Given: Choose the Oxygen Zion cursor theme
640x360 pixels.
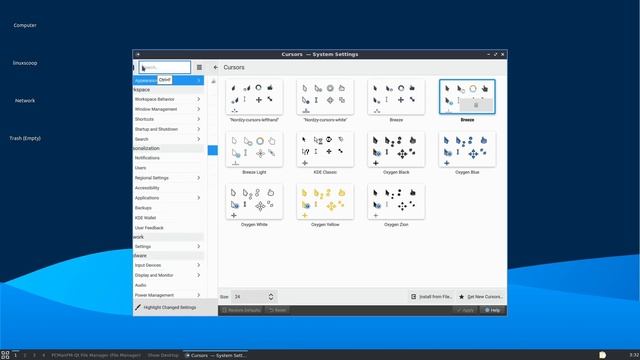Looking at the screenshot, I should pyautogui.click(x=396, y=202).
